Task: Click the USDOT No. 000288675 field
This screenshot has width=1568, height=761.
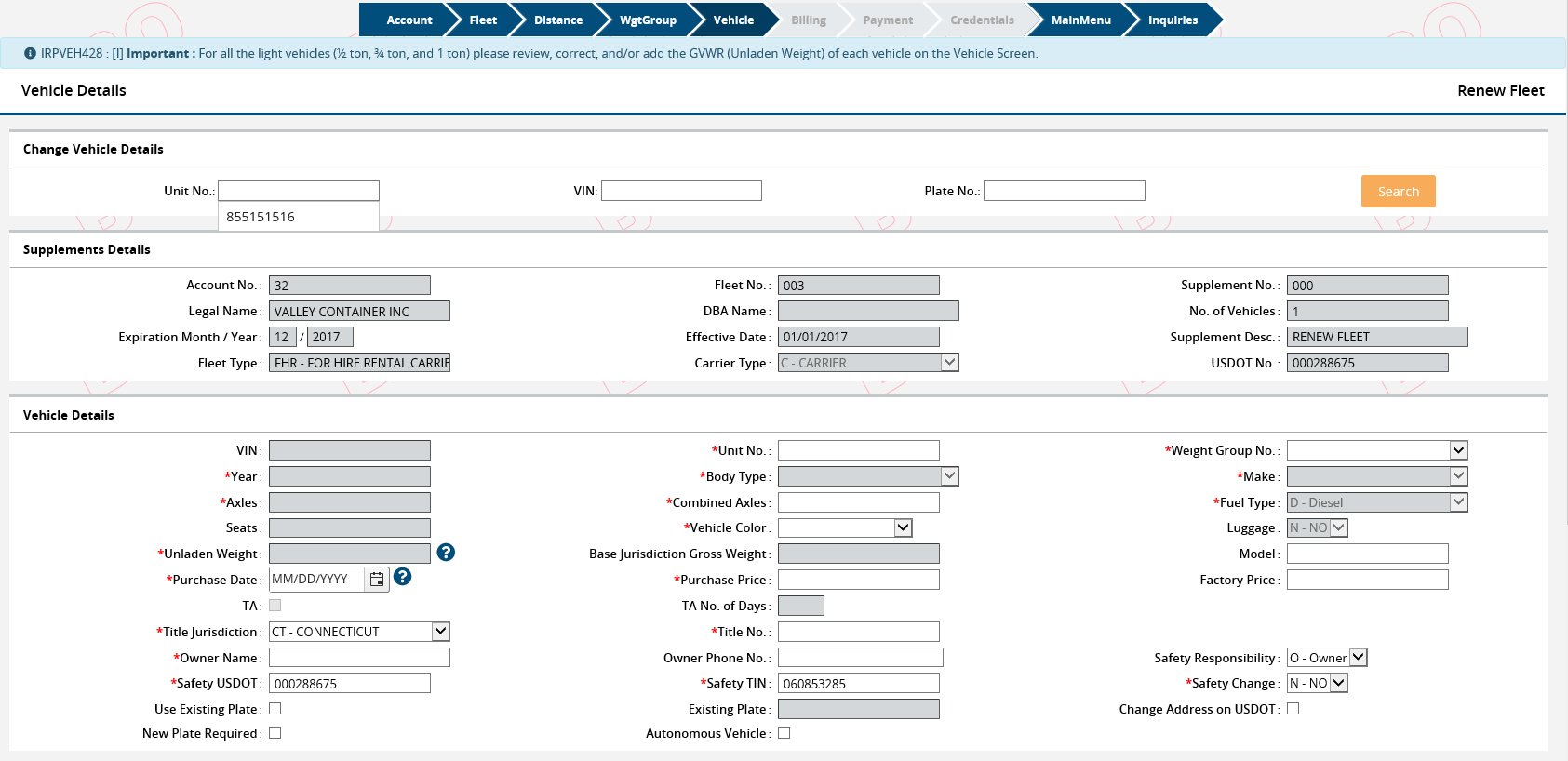Action: (x=1367, y=363)
